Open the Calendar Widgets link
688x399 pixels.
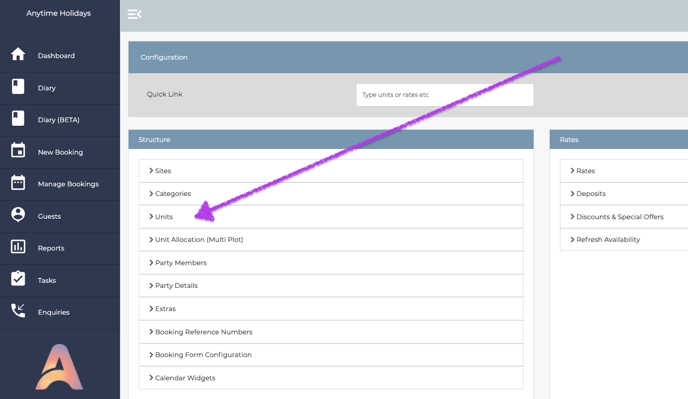[185, 378]
